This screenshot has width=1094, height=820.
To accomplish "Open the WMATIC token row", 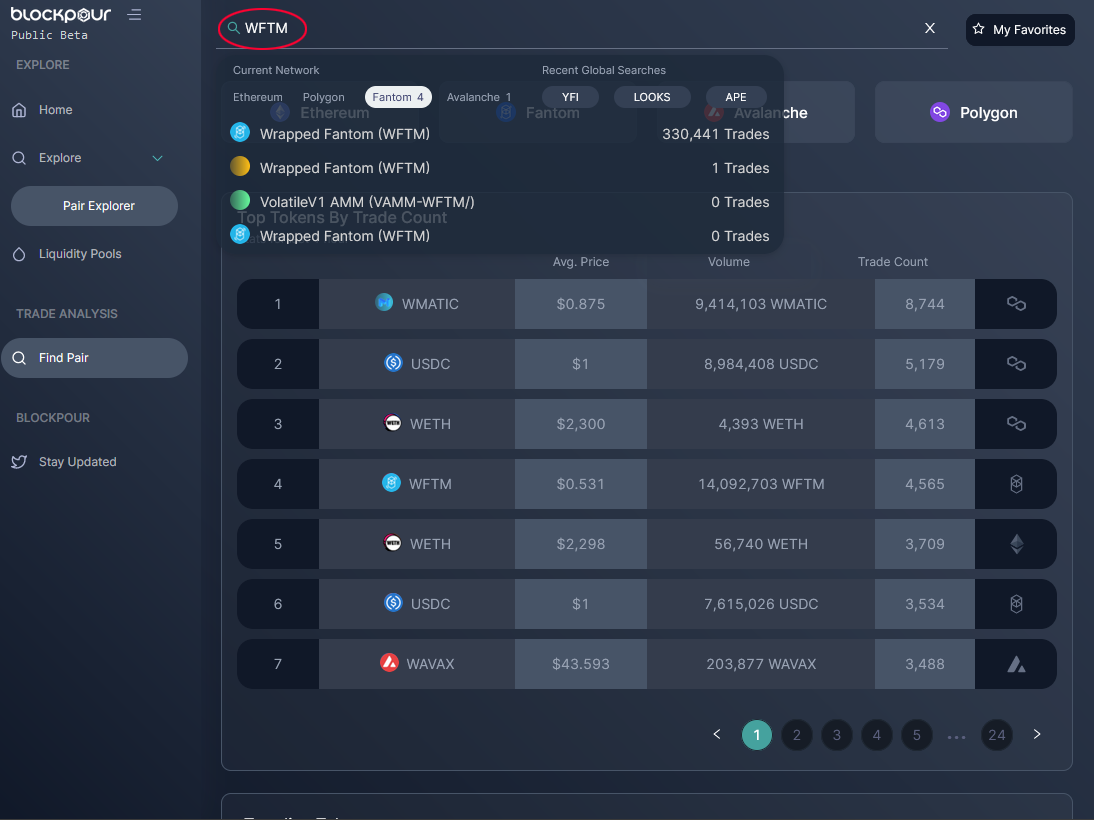I will click(647, 304).
